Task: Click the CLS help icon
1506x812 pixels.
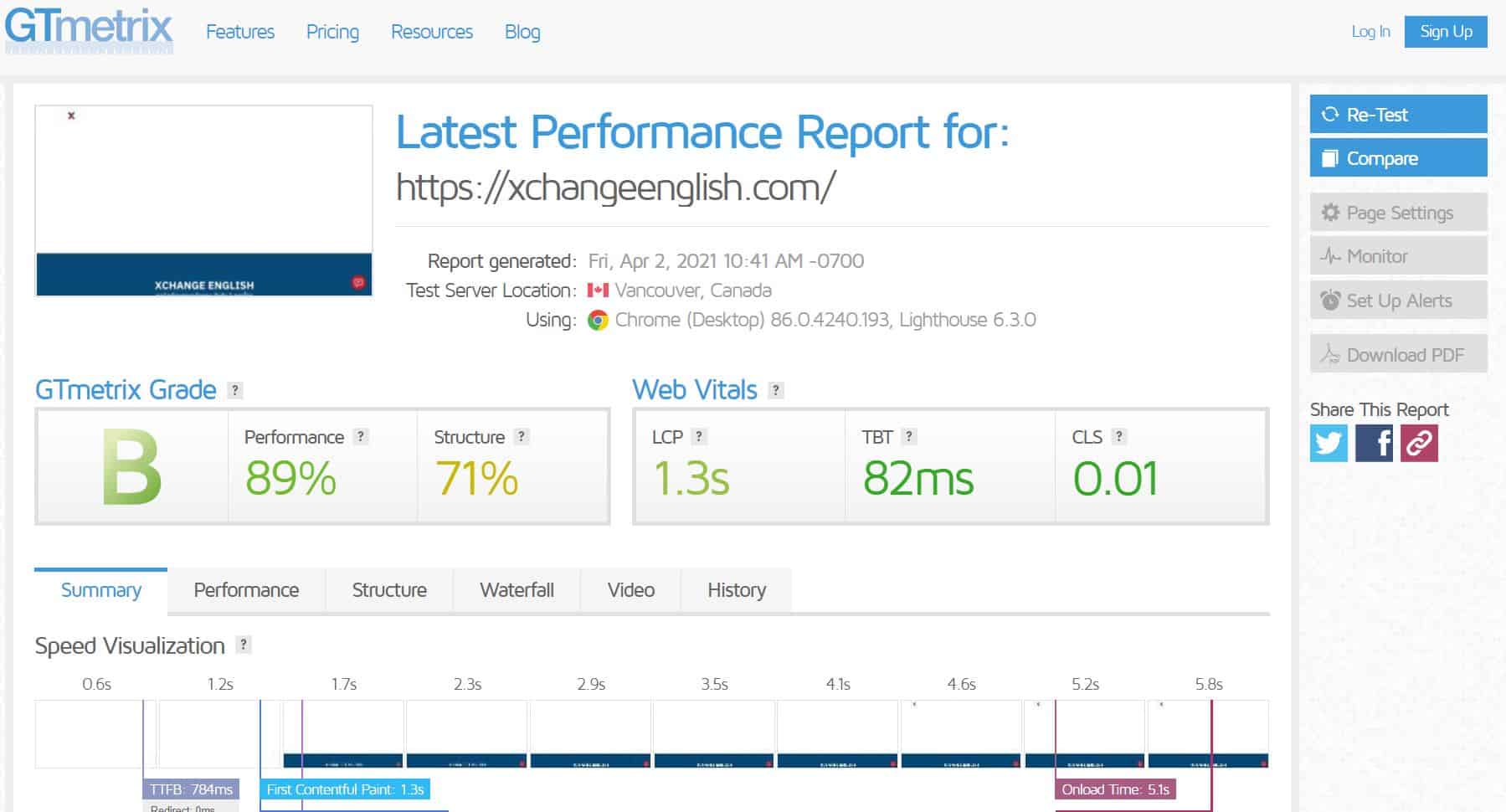Action: click(x=1119, y=436)
